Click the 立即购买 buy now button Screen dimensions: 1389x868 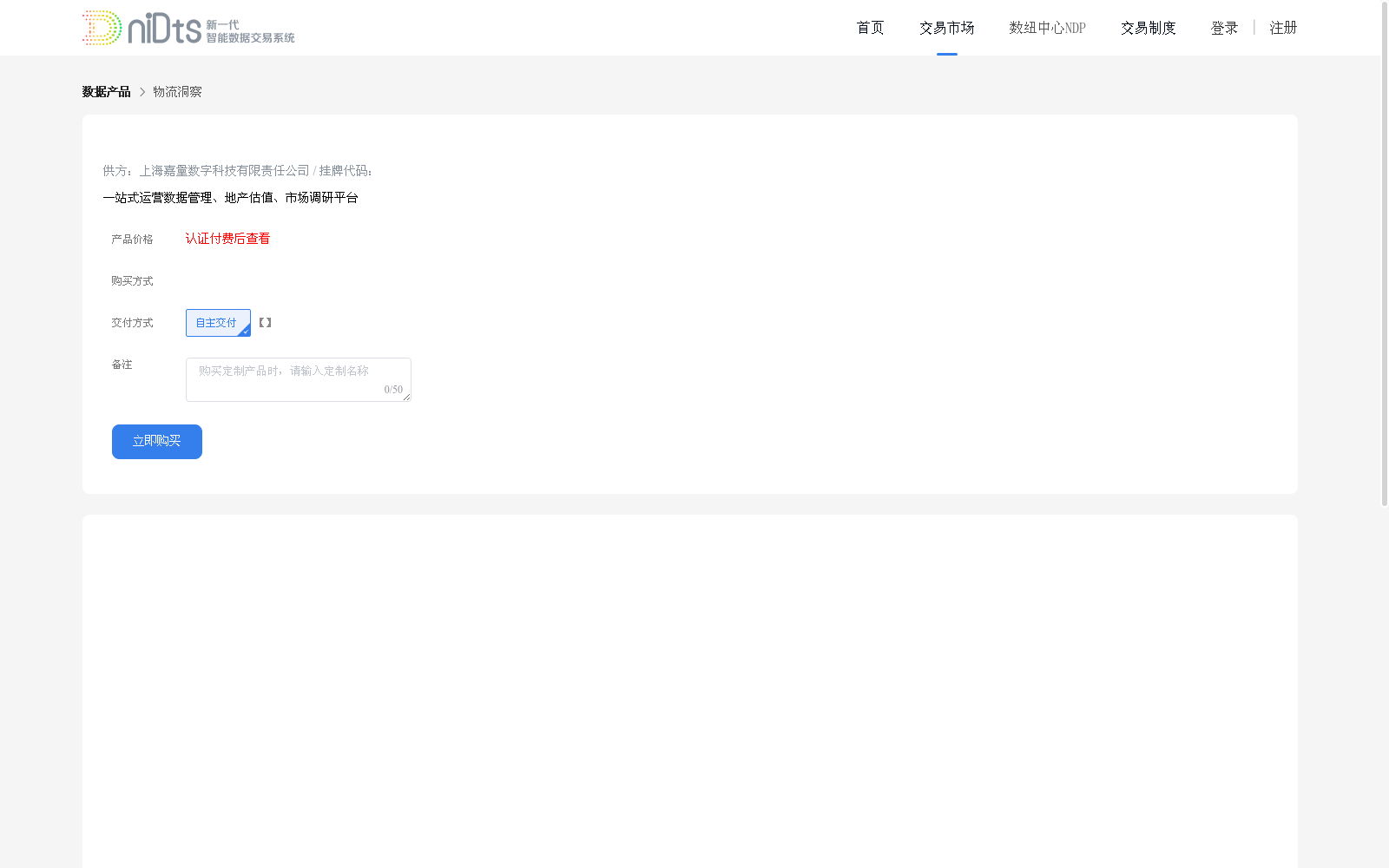(157, 442)
